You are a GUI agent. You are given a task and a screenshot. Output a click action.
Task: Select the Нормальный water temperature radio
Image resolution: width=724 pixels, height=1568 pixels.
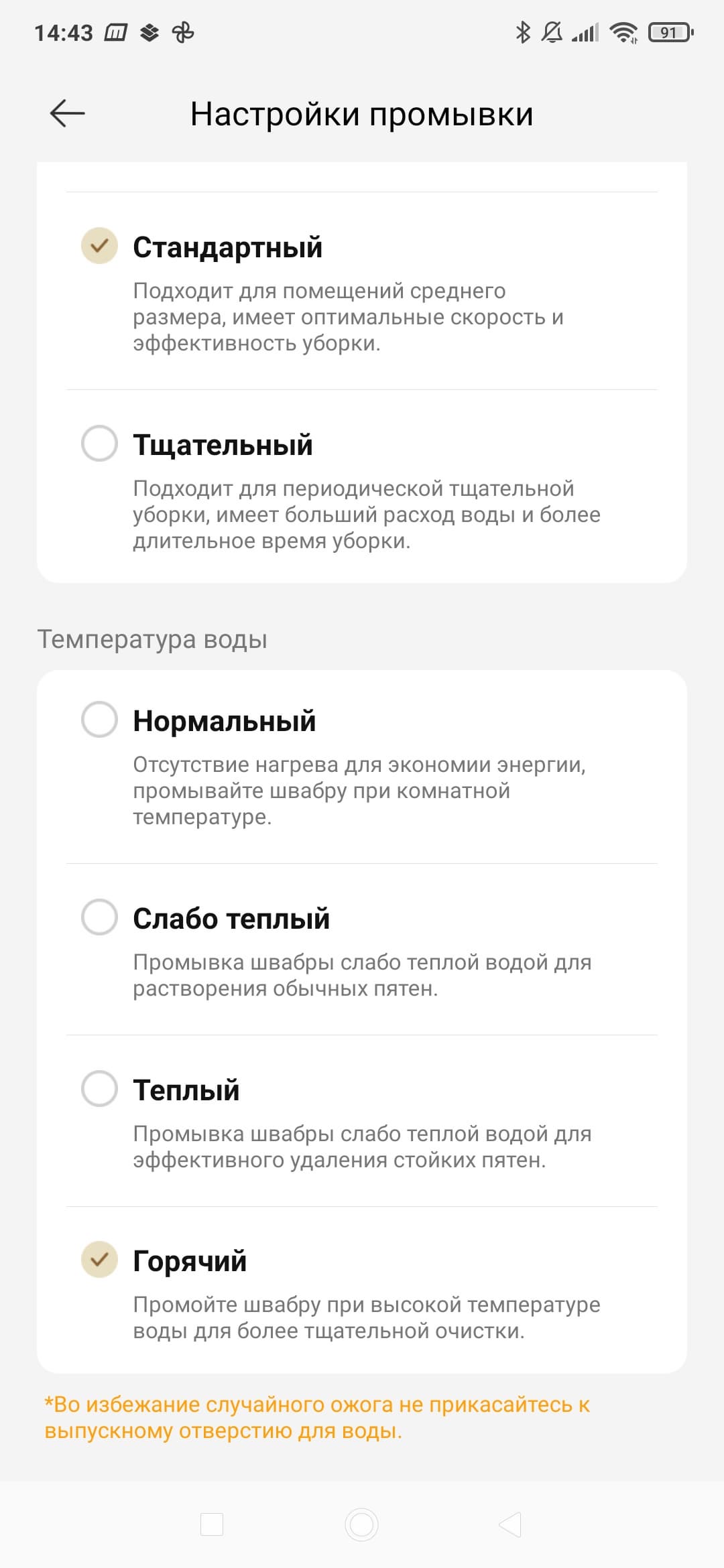coord(99,719)
